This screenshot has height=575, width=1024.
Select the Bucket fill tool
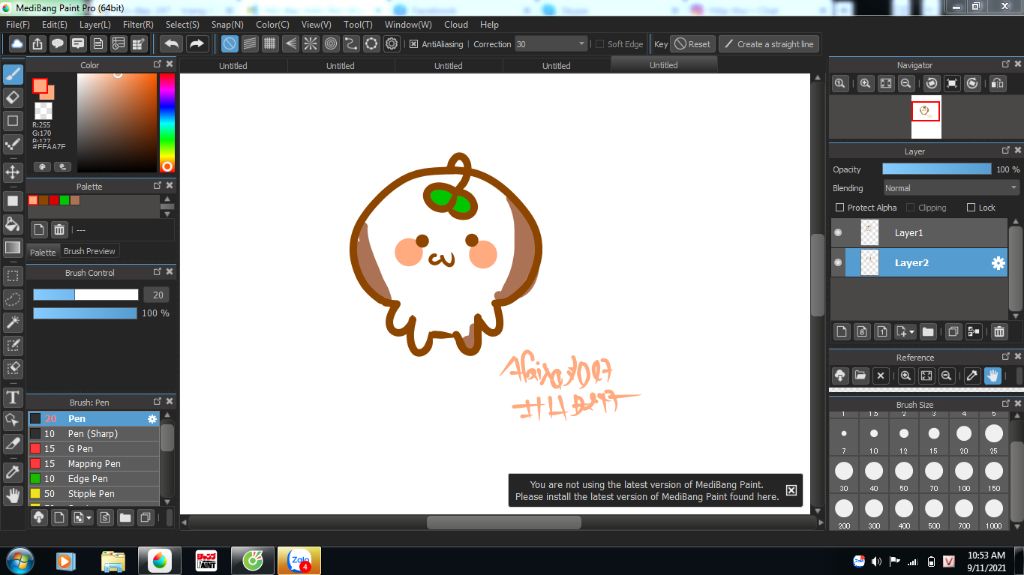click(12, 224)
